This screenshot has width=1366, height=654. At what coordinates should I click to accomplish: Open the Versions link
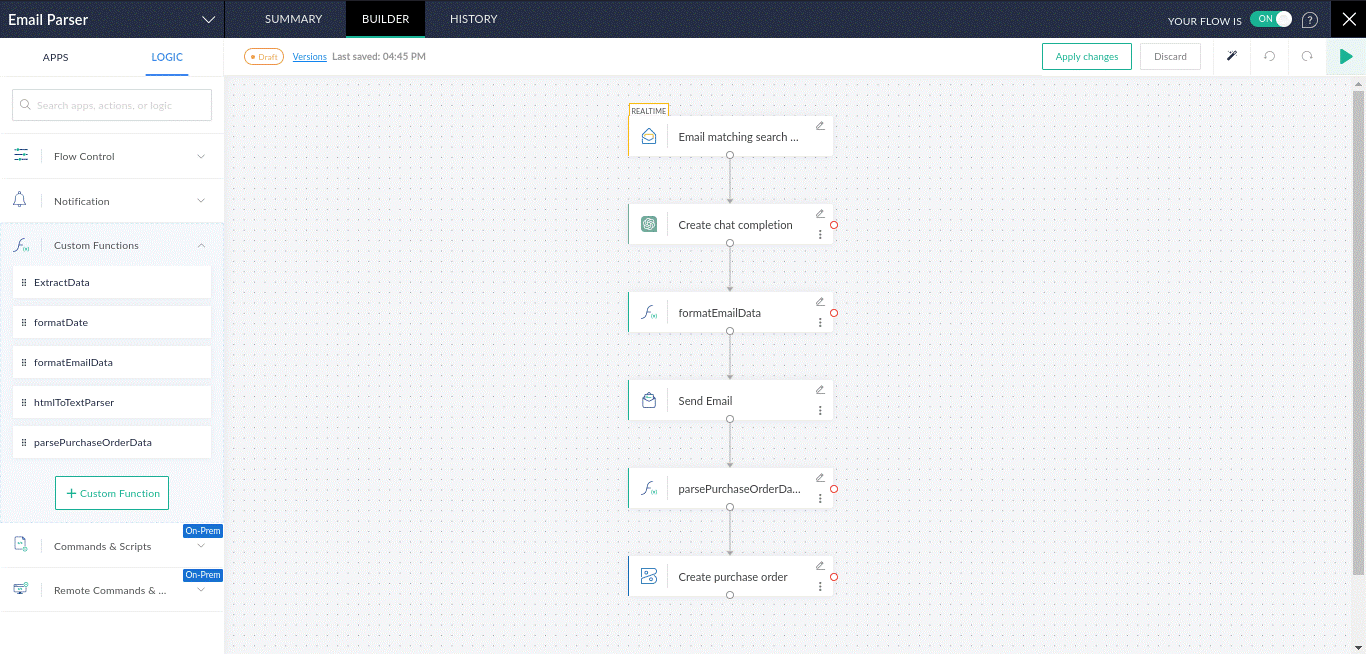(309, 57)
